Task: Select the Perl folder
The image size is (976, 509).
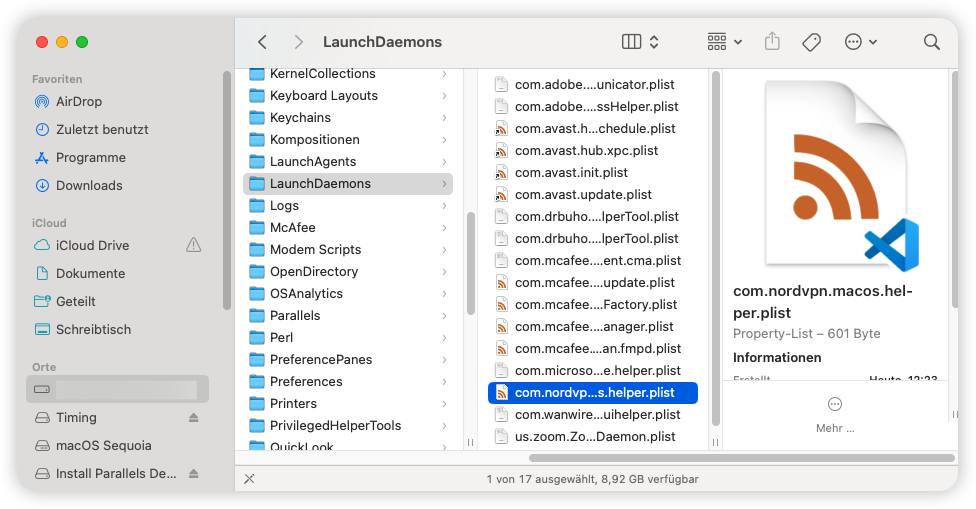Action: coord(281,338)
